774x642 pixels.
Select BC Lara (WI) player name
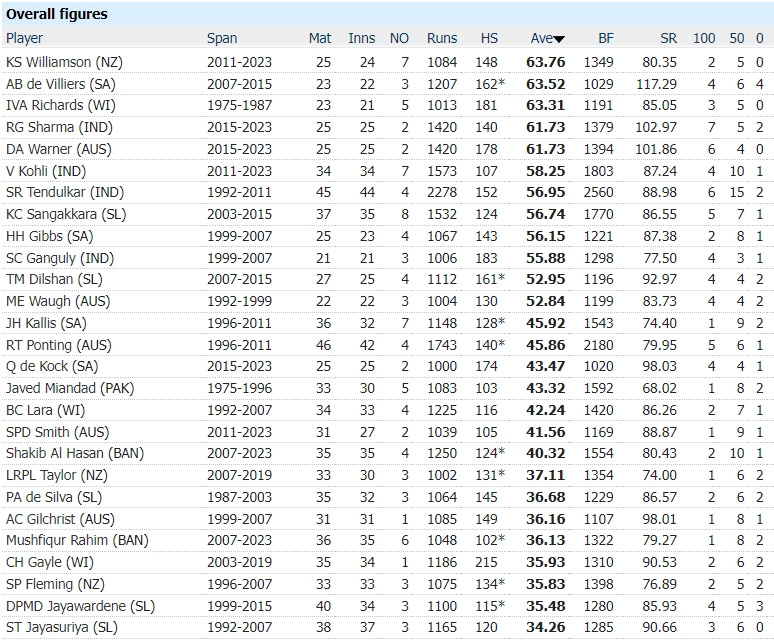pyautogui.click(x=45, y=410)
